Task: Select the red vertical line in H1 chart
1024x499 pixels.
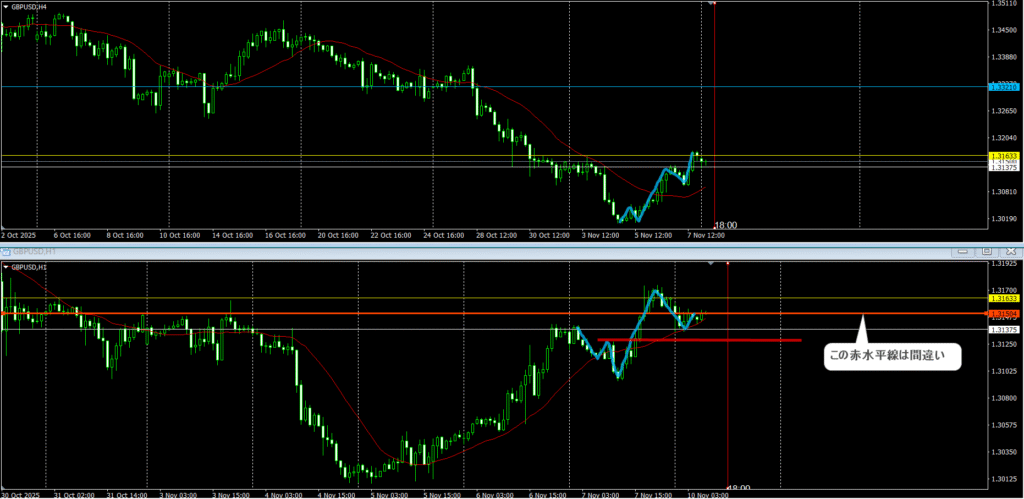Action: pos(727,400)
